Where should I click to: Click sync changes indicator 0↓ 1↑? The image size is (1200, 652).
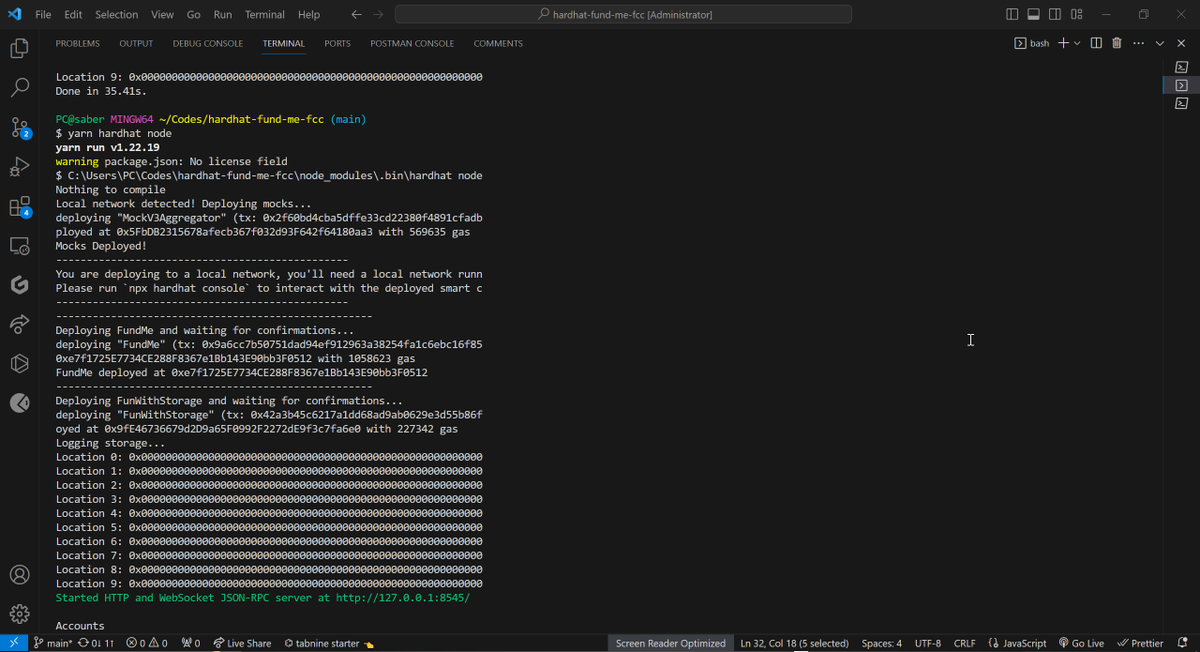(96, 643)
